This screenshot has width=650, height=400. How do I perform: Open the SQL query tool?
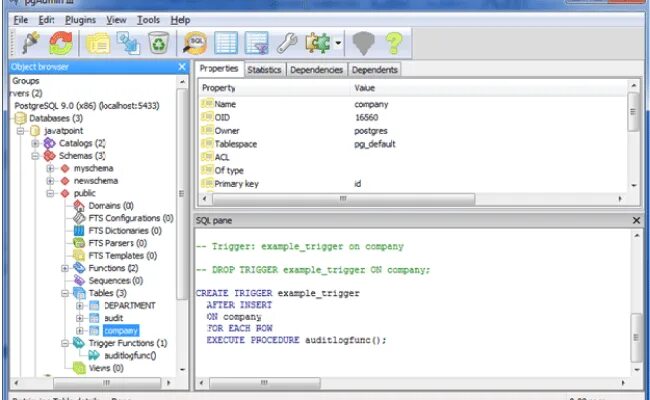point(195,43)
